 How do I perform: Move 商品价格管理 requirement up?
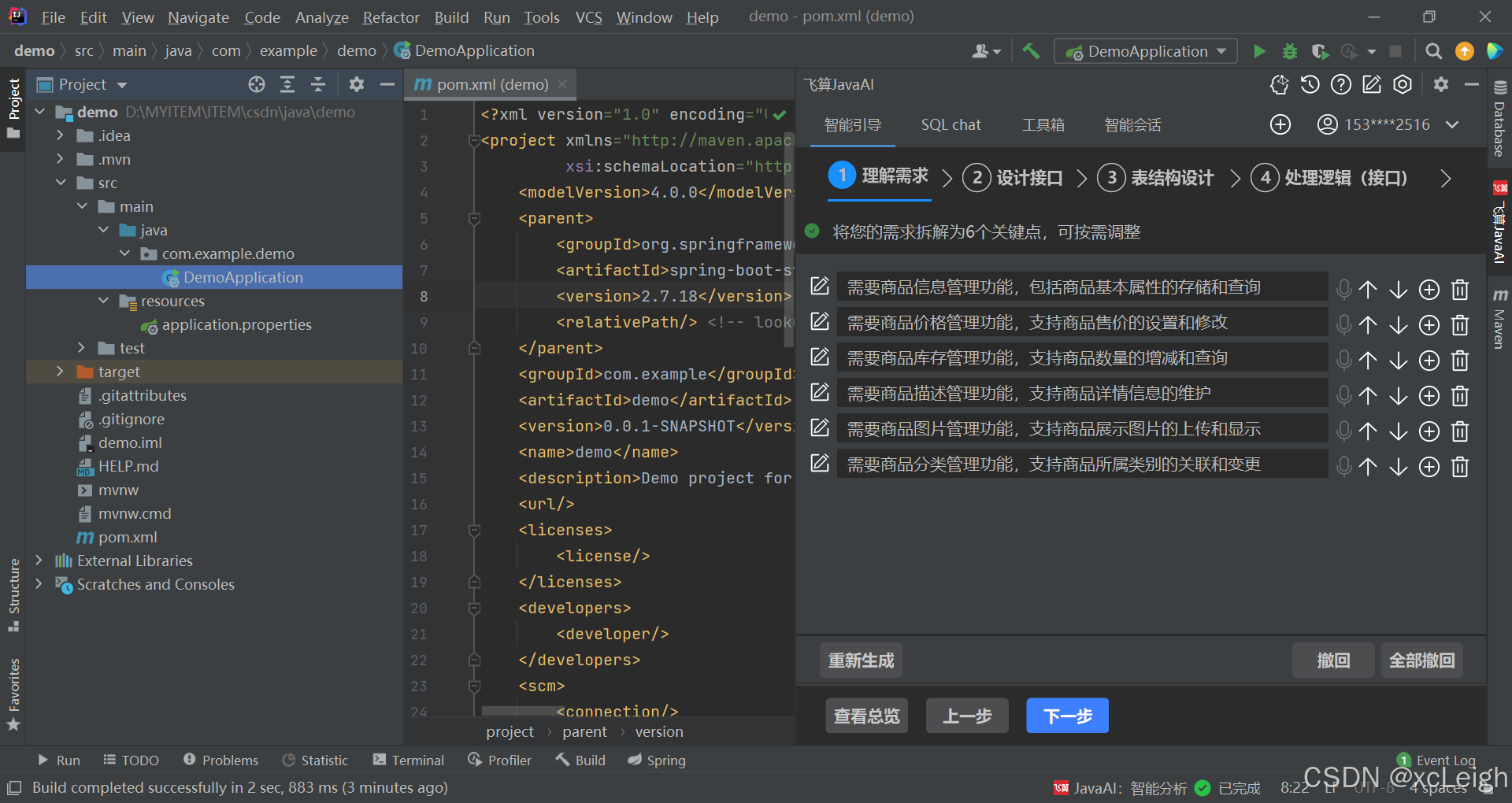click(1368, 324)
